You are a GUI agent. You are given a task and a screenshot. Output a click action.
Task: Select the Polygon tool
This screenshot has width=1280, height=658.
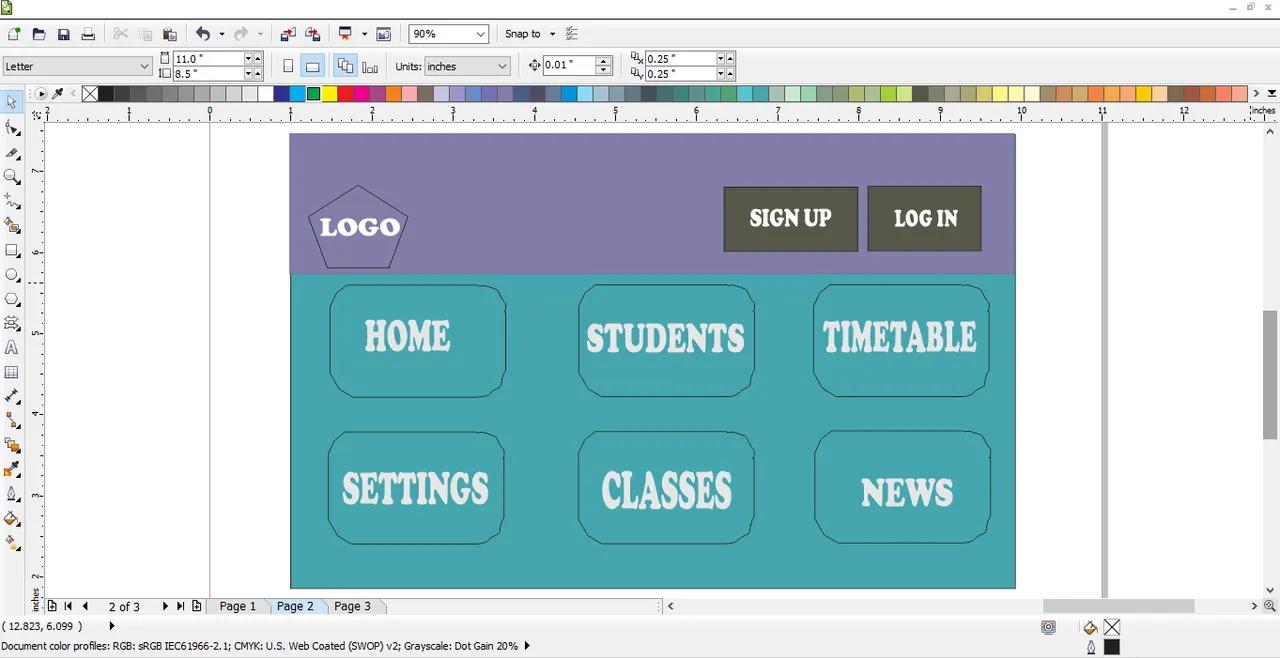(x=12, y=300)
